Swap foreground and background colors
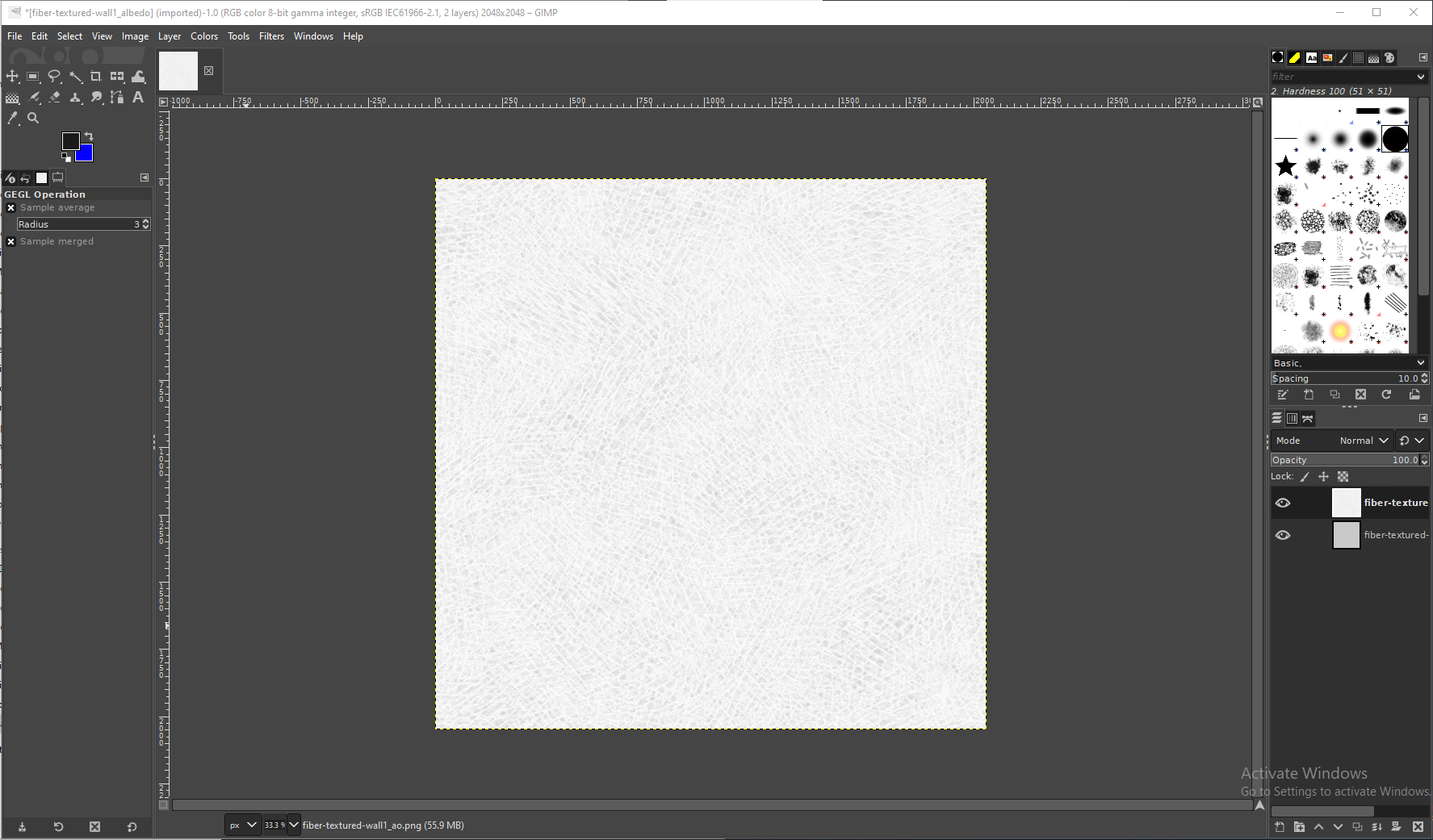The width and height of the screenshot is (1433, 840). tap(89, 136)
